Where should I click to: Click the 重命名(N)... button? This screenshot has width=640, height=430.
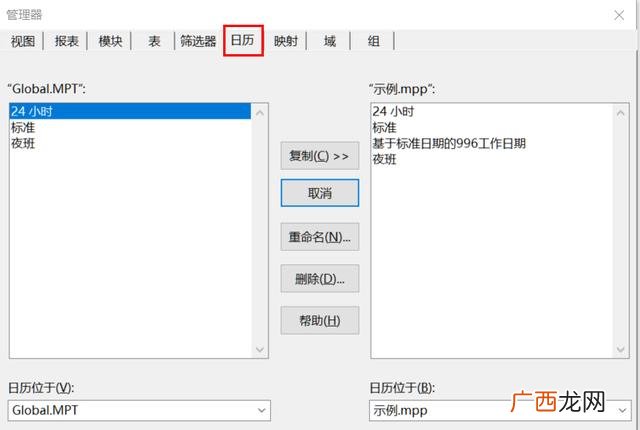click(320, 237)
